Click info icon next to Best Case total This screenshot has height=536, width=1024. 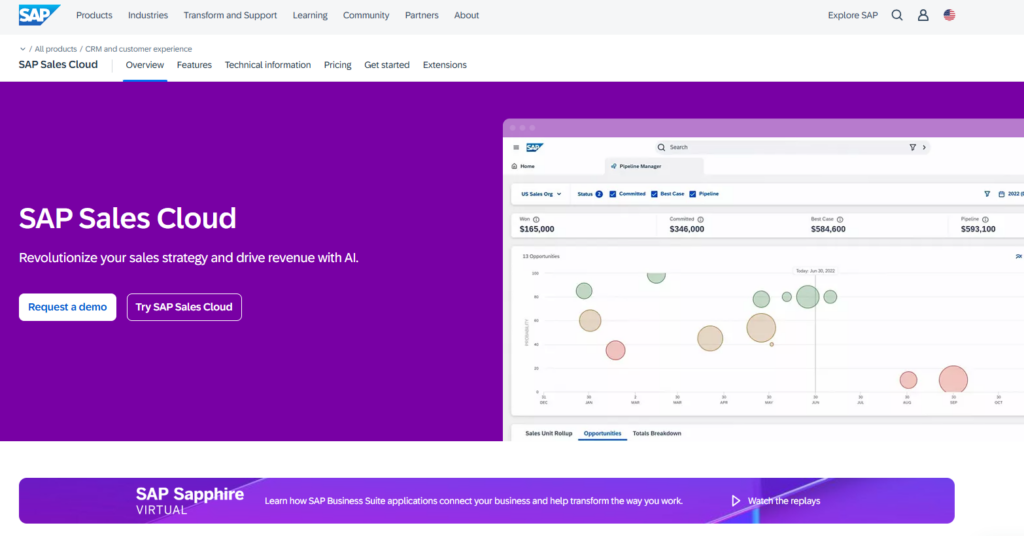pos(840,220)
